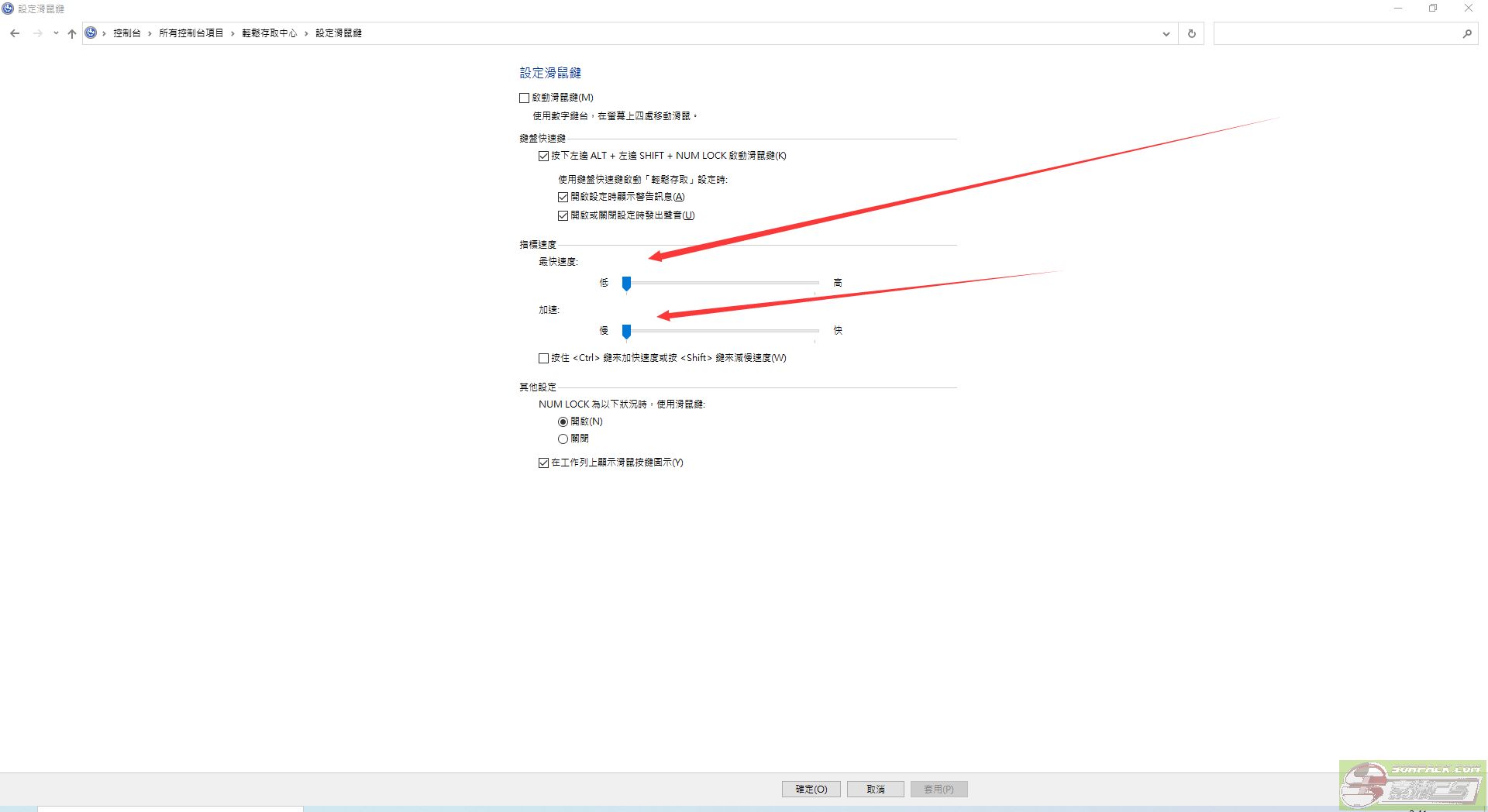
Task: Enable the 啟動滑鼠鍵 checkbox
Action: pyautogui.click(x=525, y=98)
